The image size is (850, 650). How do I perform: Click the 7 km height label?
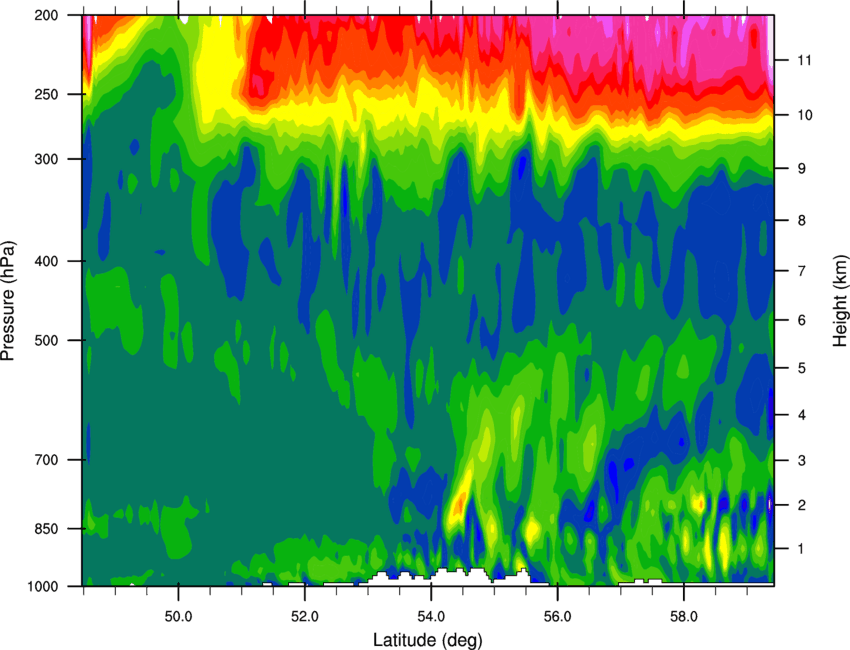[x=802, y=271]
